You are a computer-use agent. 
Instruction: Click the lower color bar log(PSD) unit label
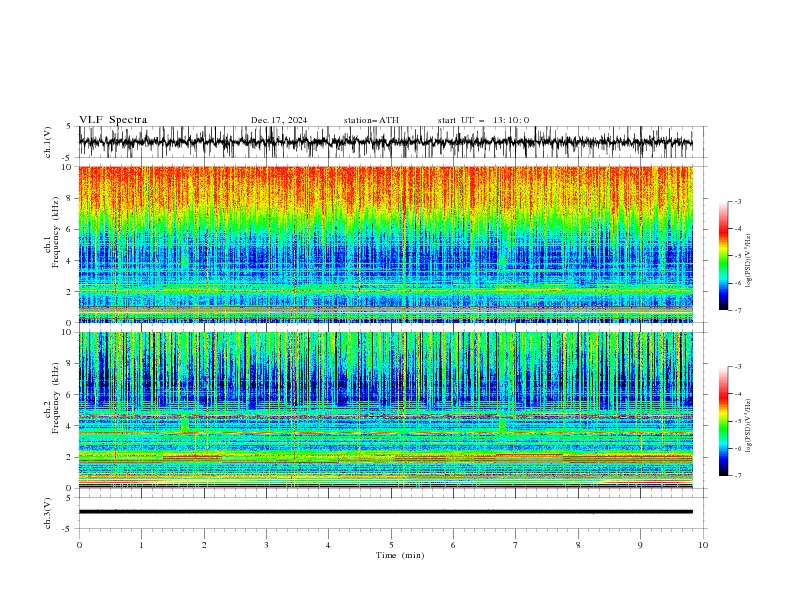point(749,426)
